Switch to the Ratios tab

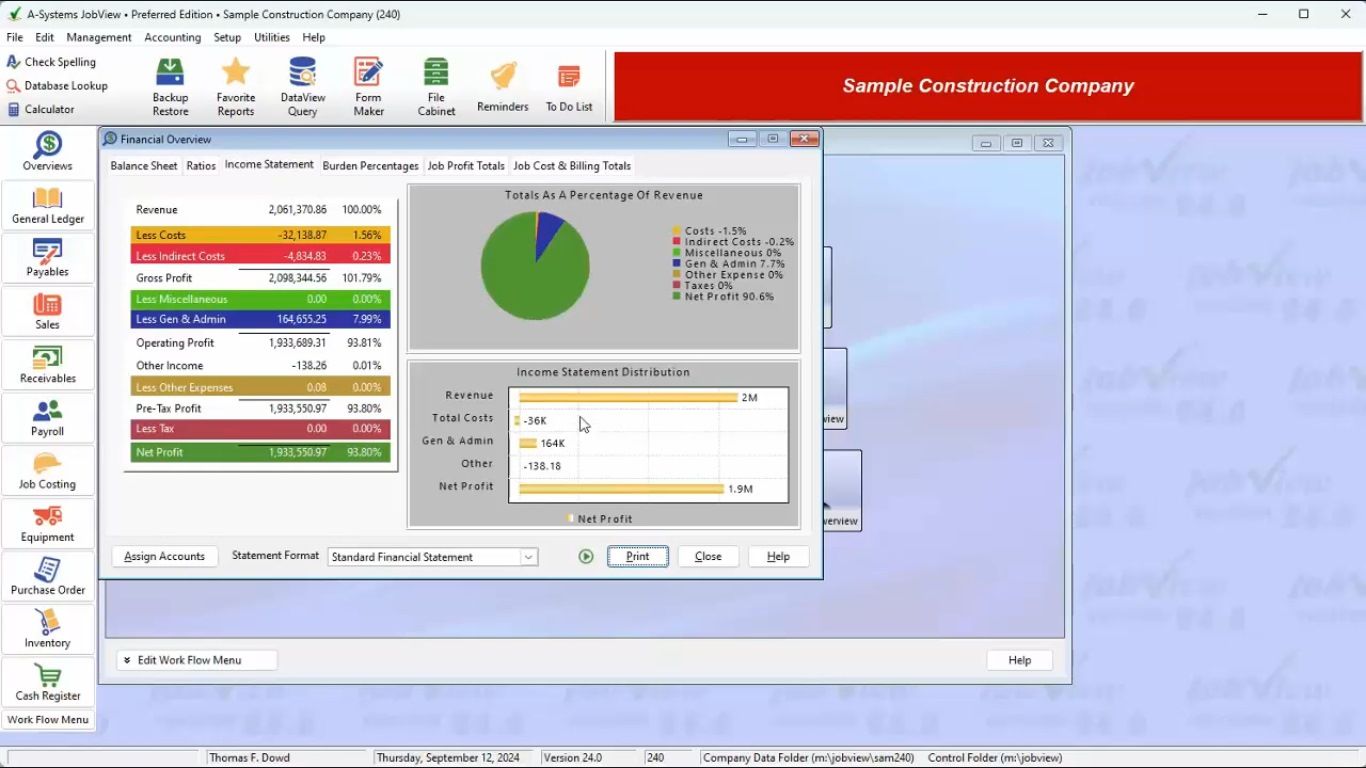coord(201,166)
